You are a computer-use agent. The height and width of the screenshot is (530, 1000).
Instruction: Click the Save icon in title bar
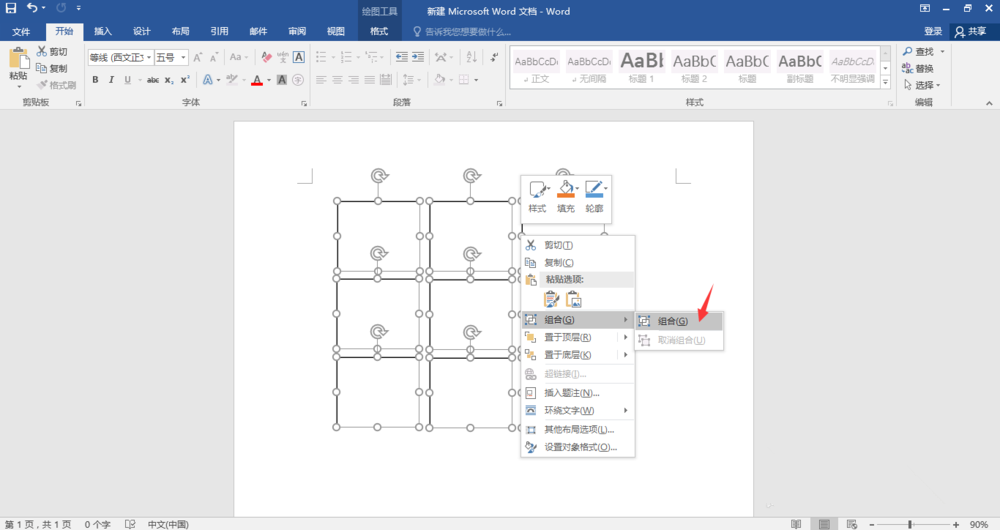pos(11,8)
